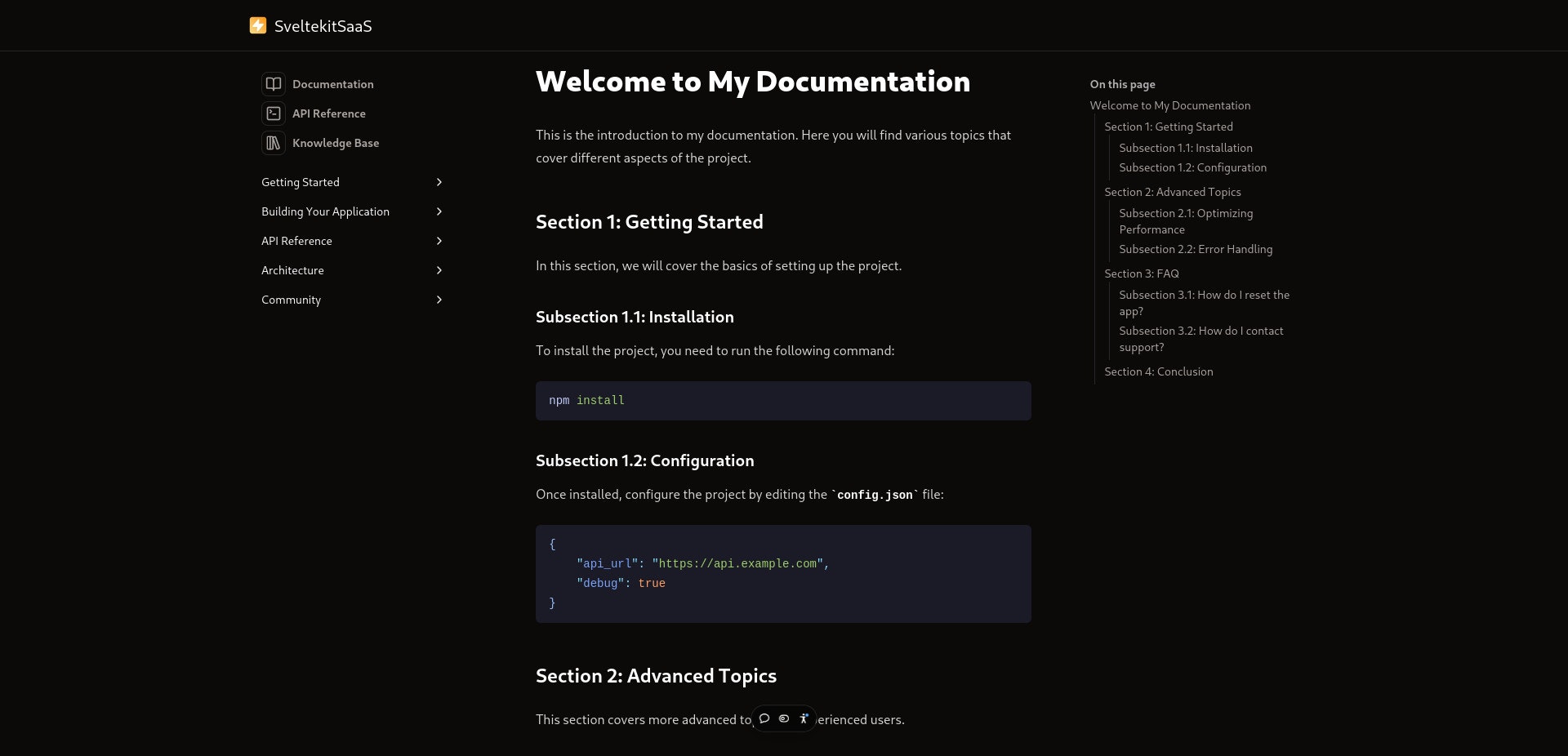
Task: Click the Subsection 1.1: Installation article heading
Action: [635, 317]
